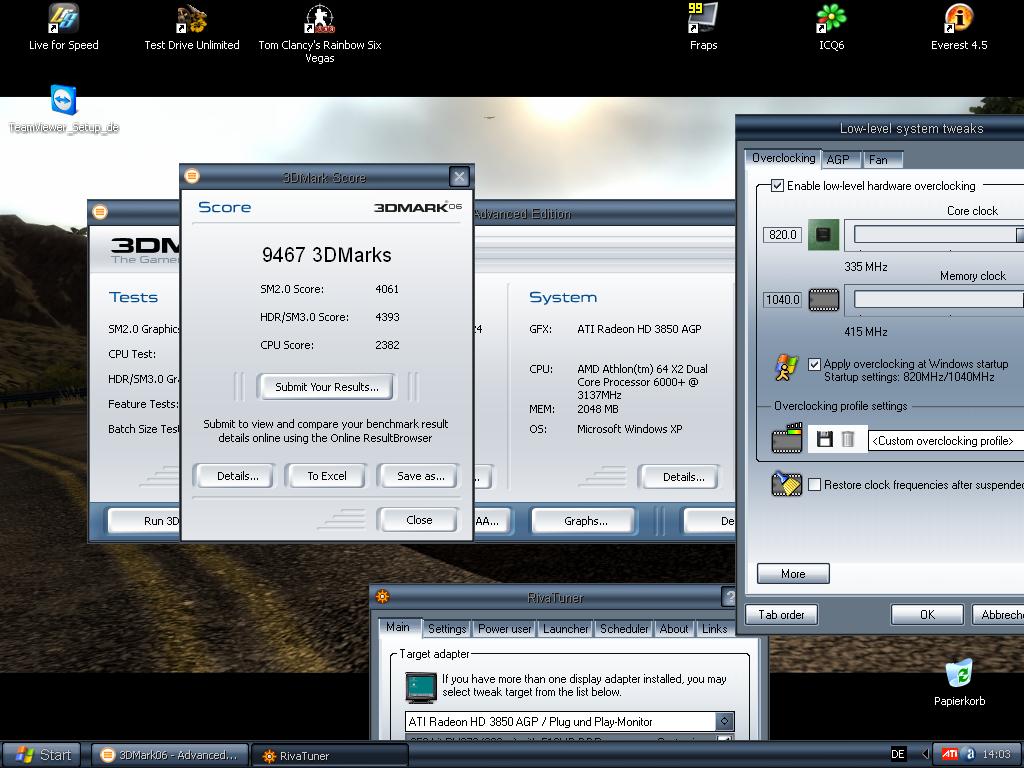Toggle Apply overclocking at Windows startup
Screen dimensions: 1024x768
point(814,364)
